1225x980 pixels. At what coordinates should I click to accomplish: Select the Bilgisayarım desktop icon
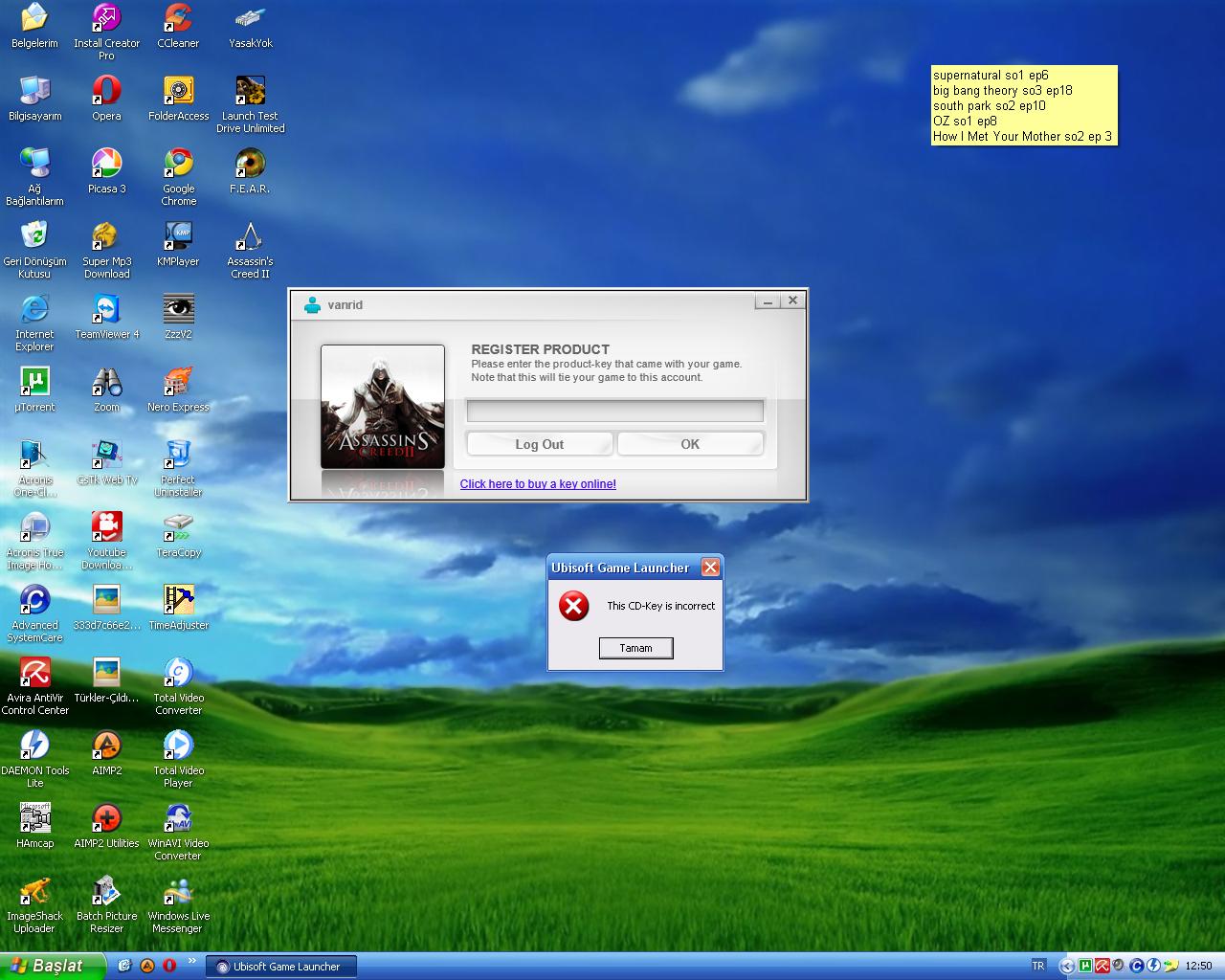click(34, 99)
